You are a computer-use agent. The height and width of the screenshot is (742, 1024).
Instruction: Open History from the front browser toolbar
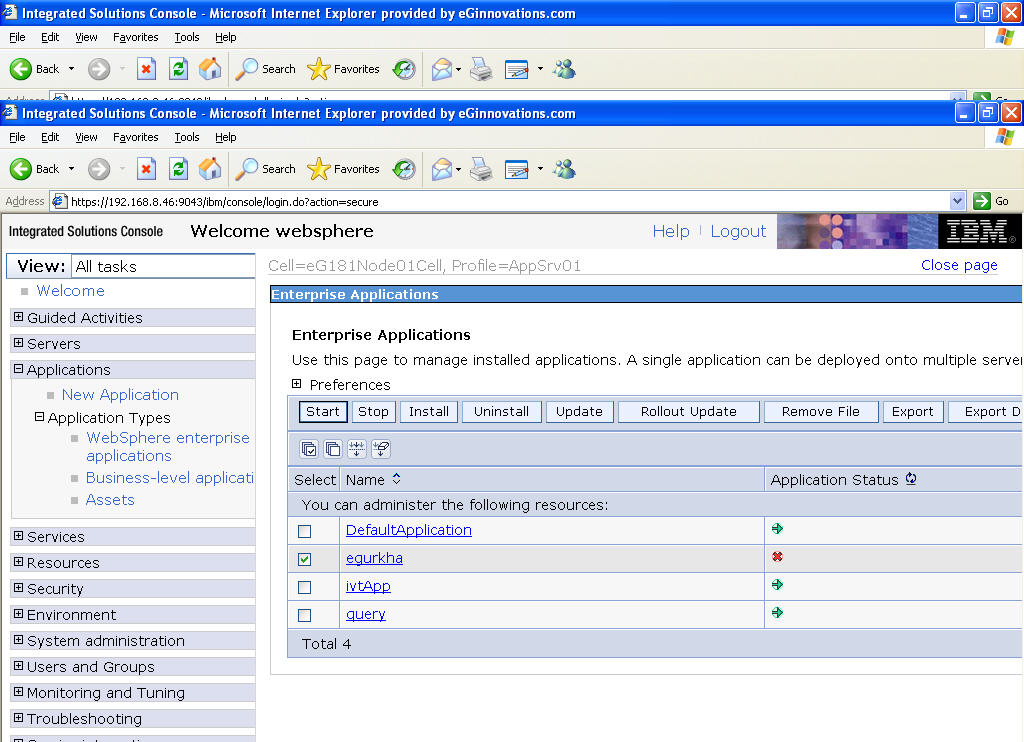[404, 169]
